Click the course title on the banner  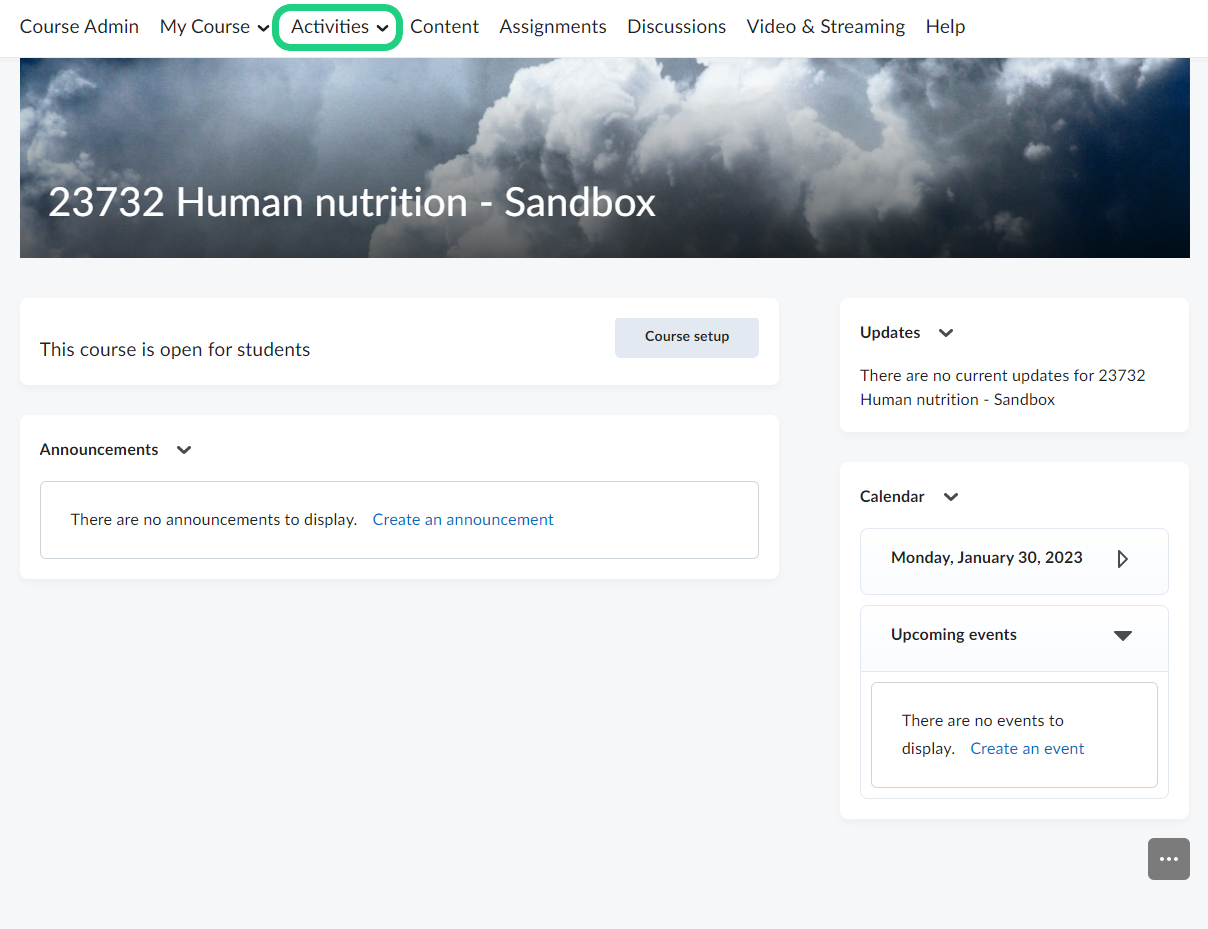[352, 203]
